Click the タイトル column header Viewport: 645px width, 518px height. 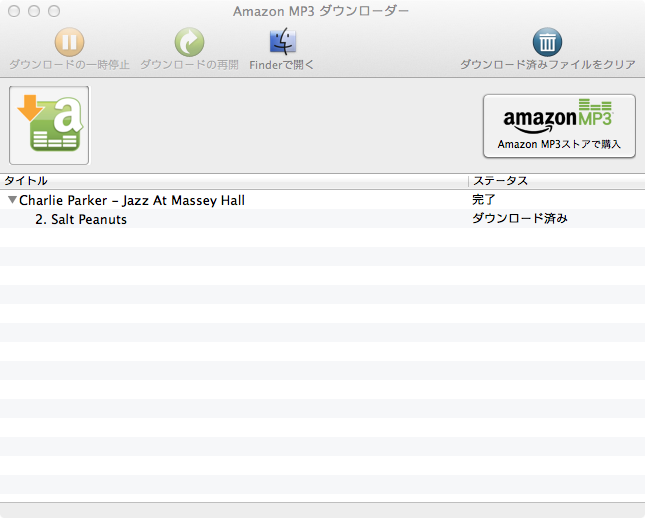tap(234, 181)
